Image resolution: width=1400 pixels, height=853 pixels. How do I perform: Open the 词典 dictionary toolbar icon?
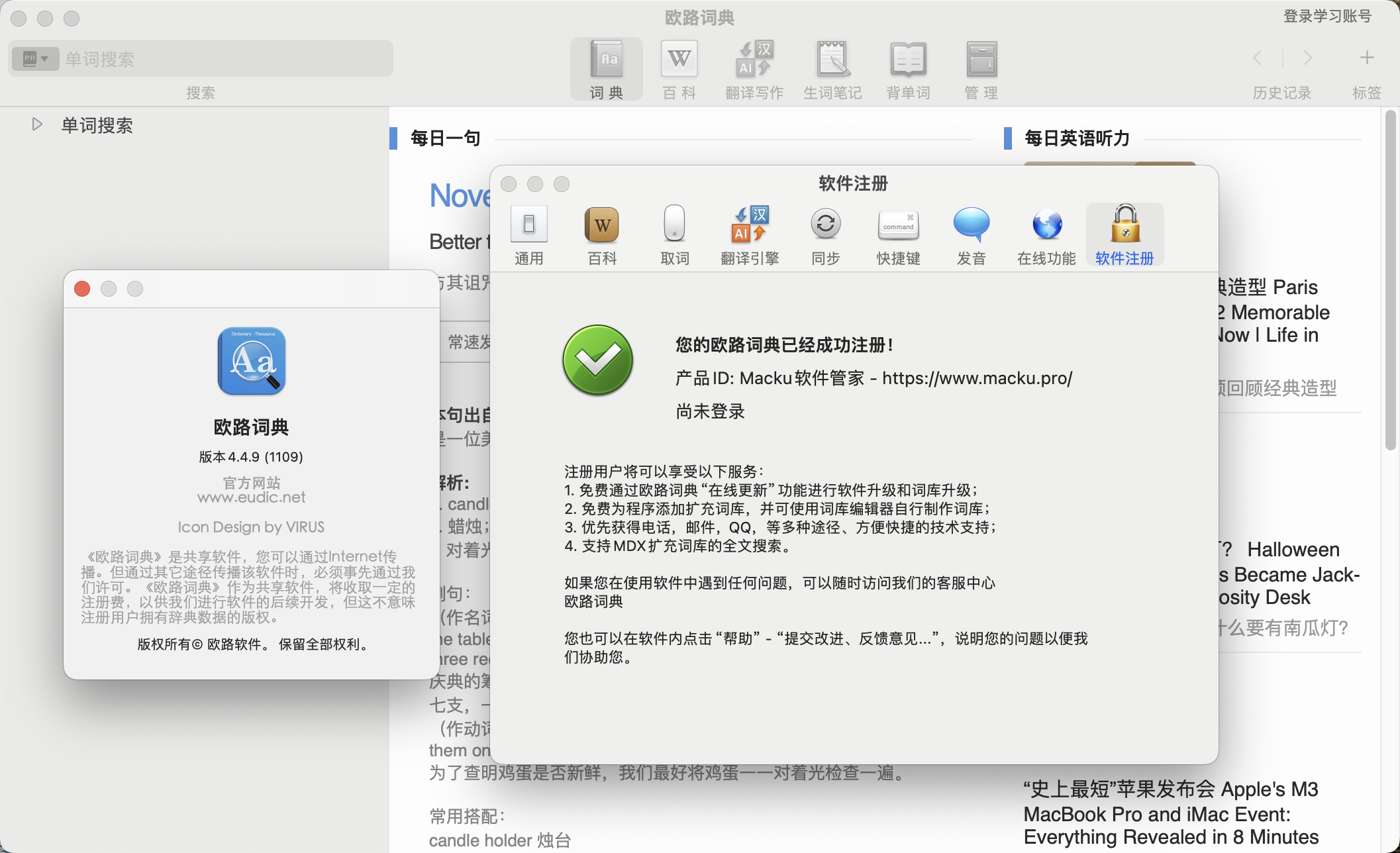point(607,69)
